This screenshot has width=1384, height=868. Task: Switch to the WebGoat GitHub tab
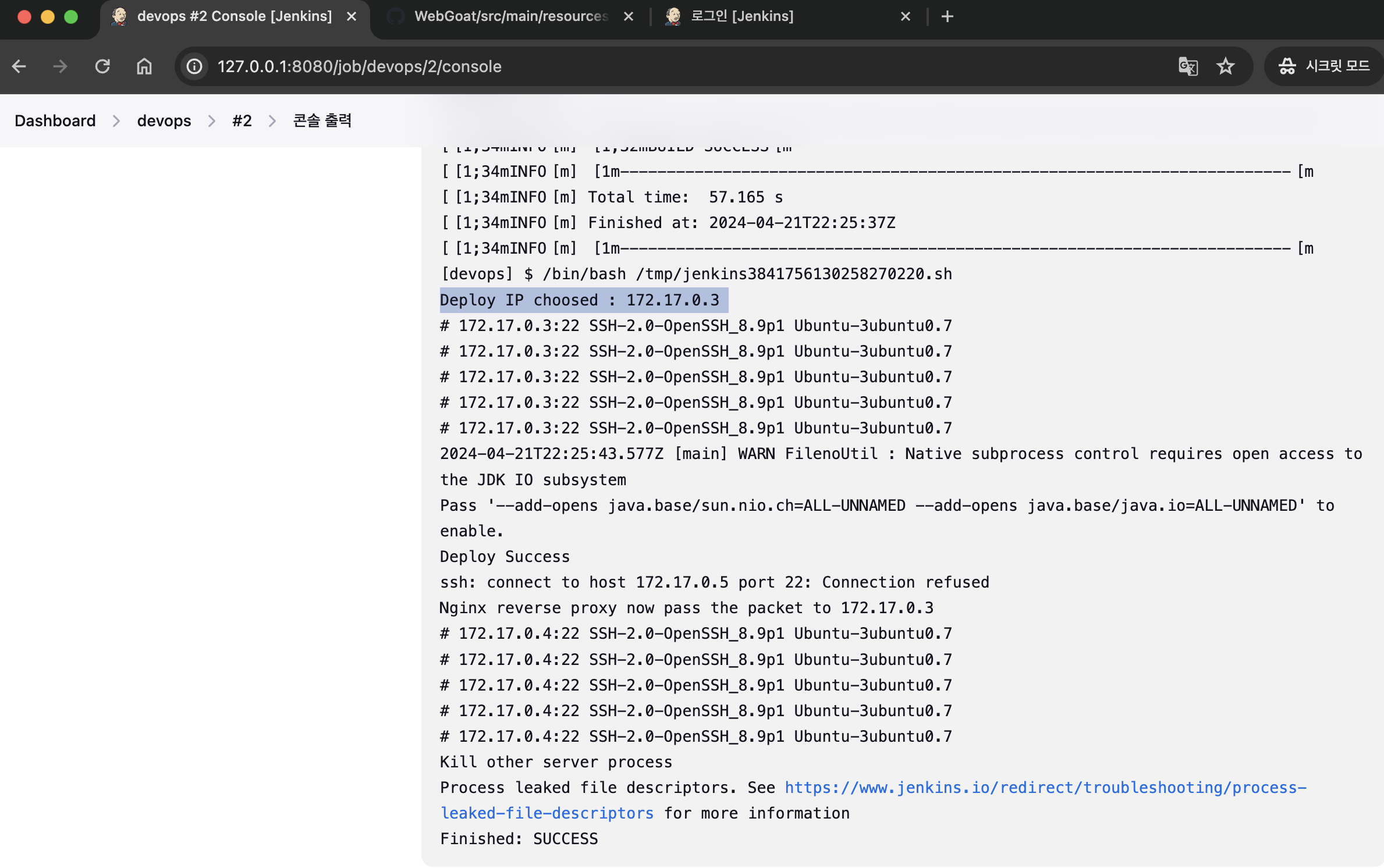tap(510, 16)
